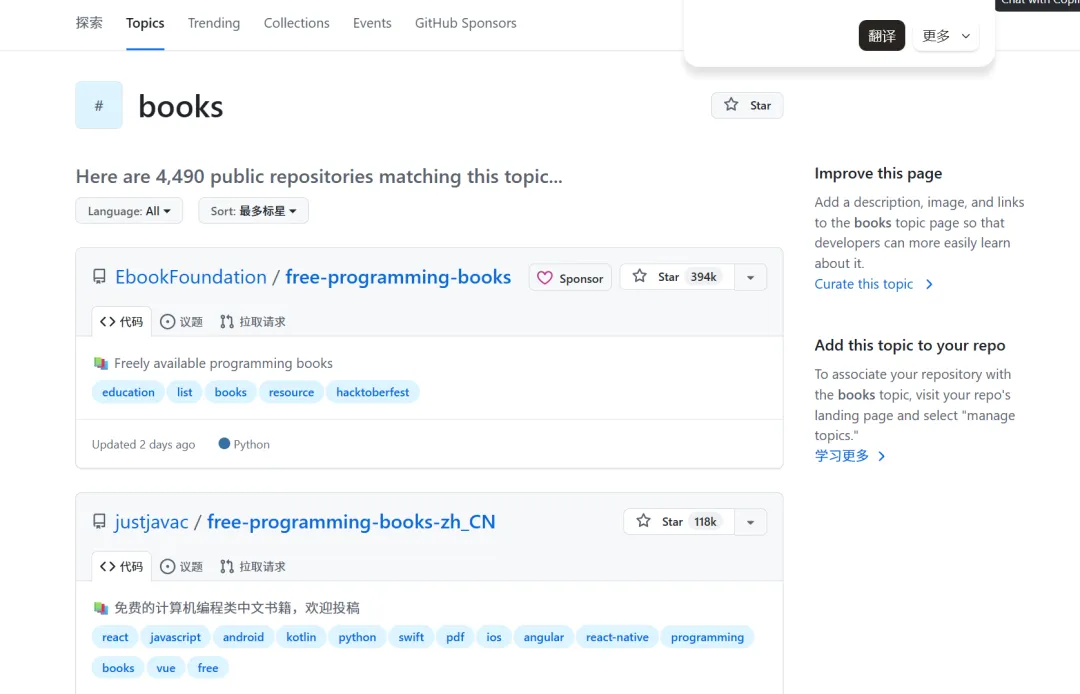
Task: Click the programming topic tag
Action: click(707, 637)
